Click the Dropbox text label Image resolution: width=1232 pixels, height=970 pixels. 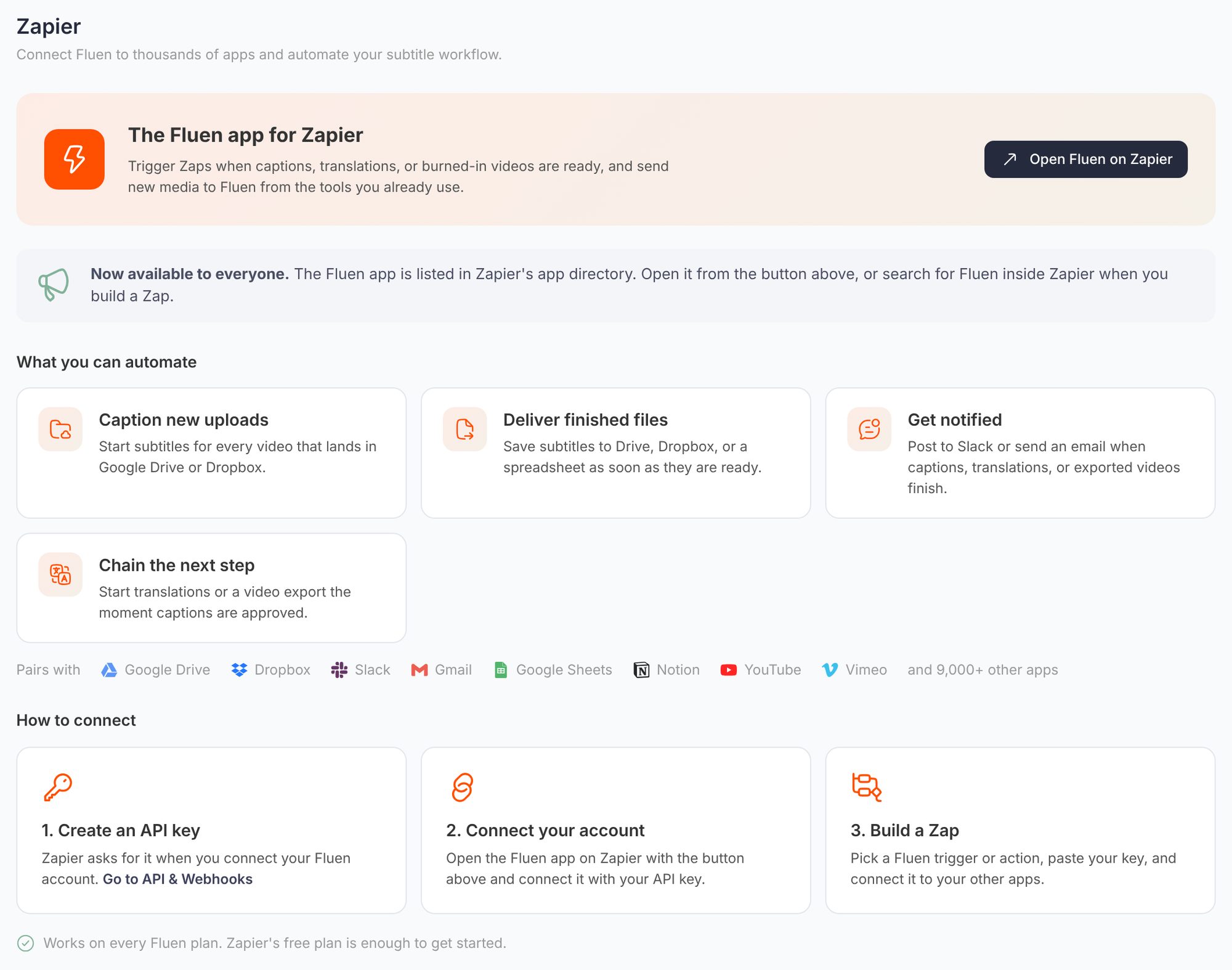pos(282,670)
